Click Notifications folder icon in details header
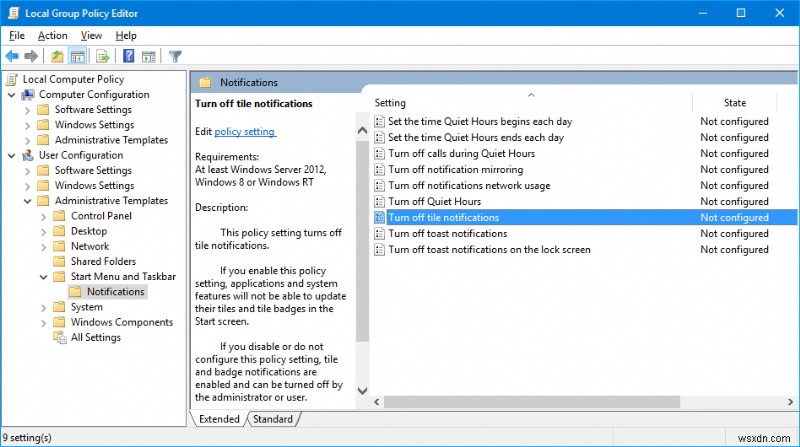800x447 pixels. coord(205,82)
